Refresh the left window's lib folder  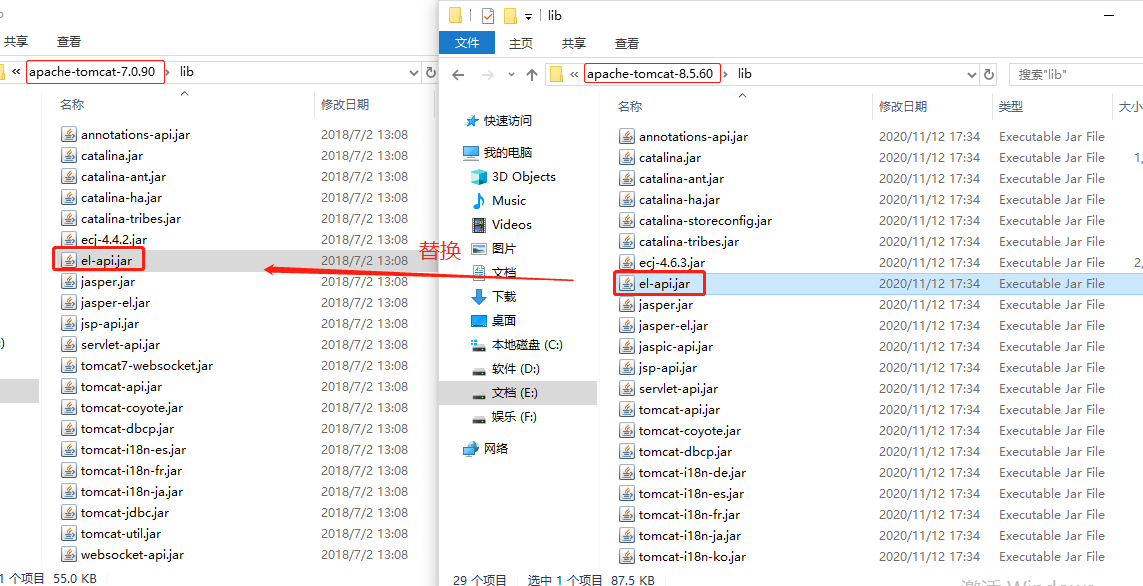pyautogui.click(x=430, y=72)
